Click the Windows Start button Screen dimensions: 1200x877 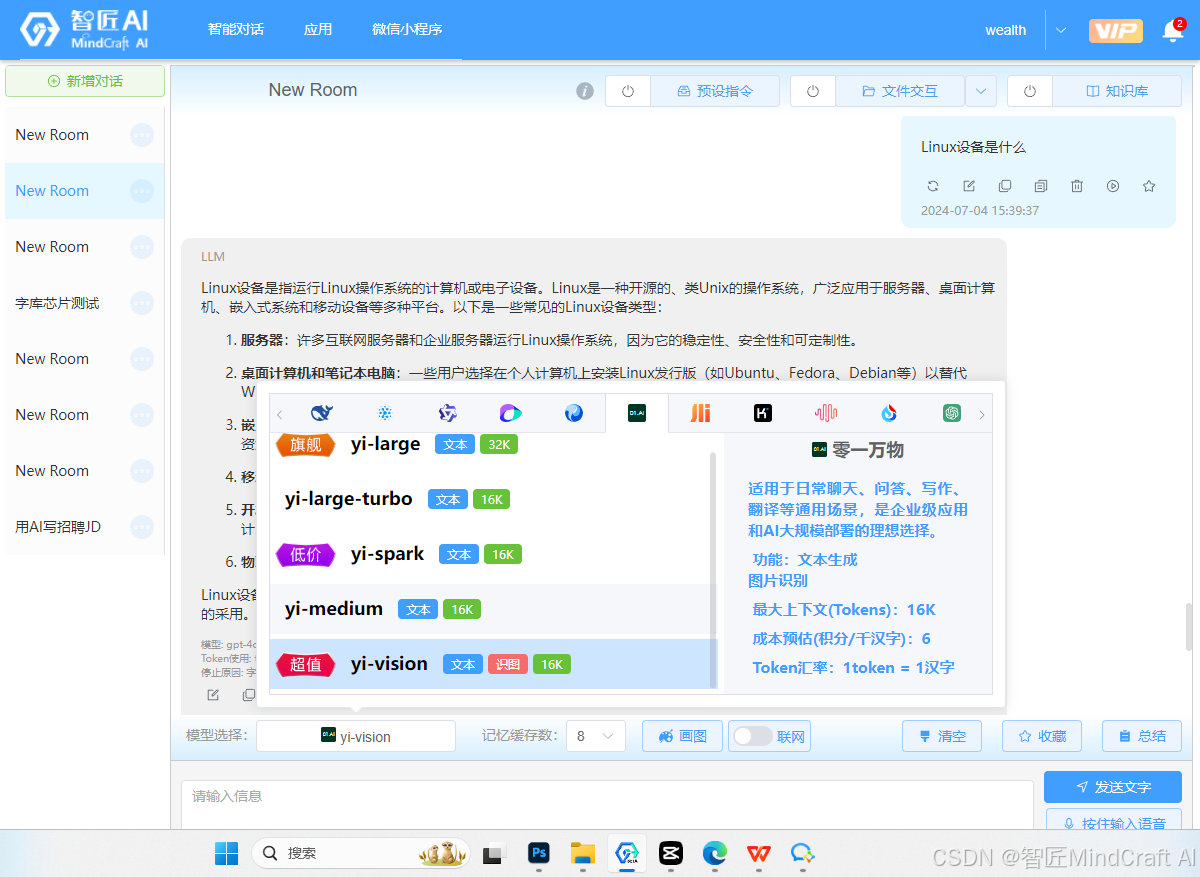pyautogui.click(x=227, y=853)
